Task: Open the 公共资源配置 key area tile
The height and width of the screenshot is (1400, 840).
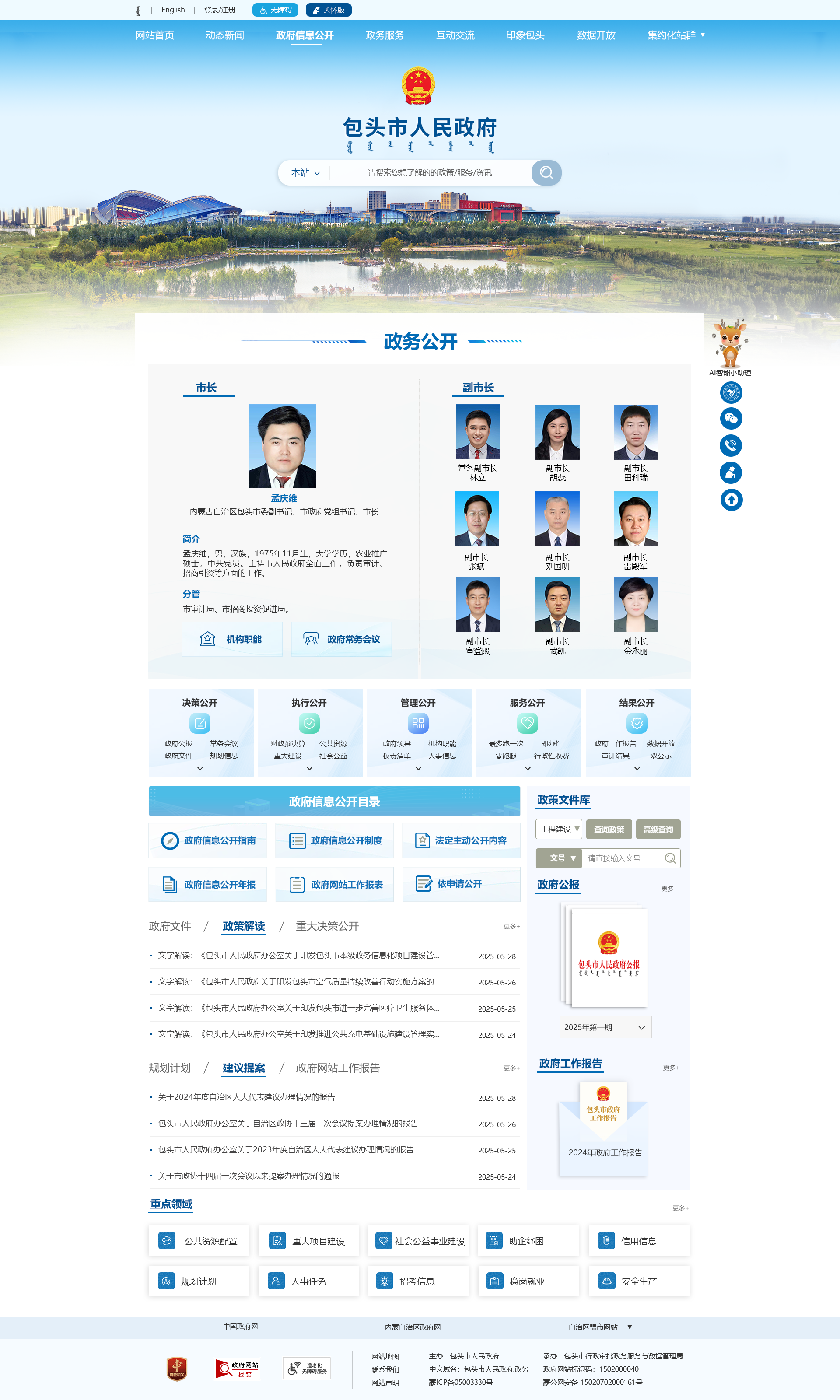Action: (199, 1241)
